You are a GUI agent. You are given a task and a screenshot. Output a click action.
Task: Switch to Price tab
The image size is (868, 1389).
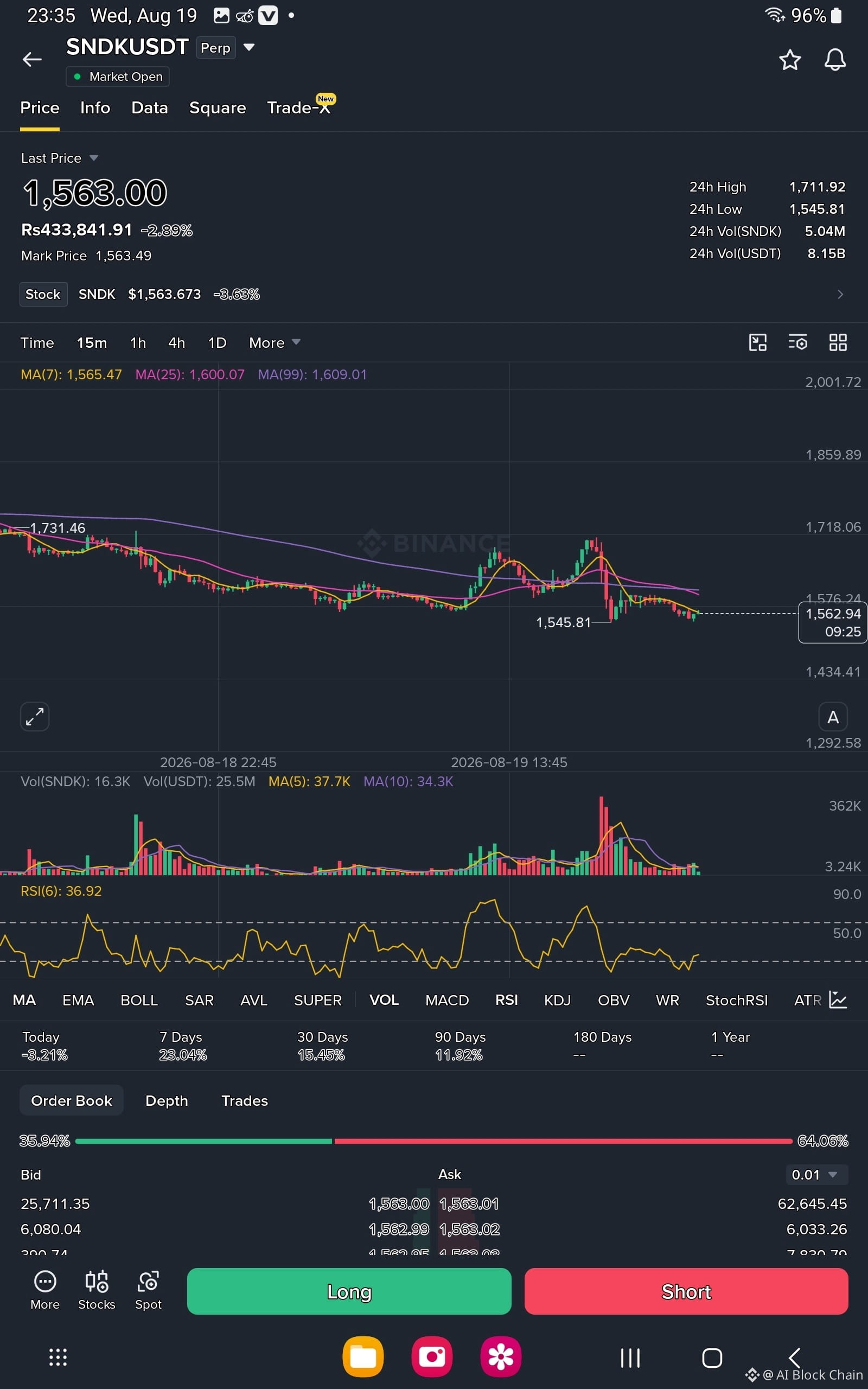[x=40, y=108]
